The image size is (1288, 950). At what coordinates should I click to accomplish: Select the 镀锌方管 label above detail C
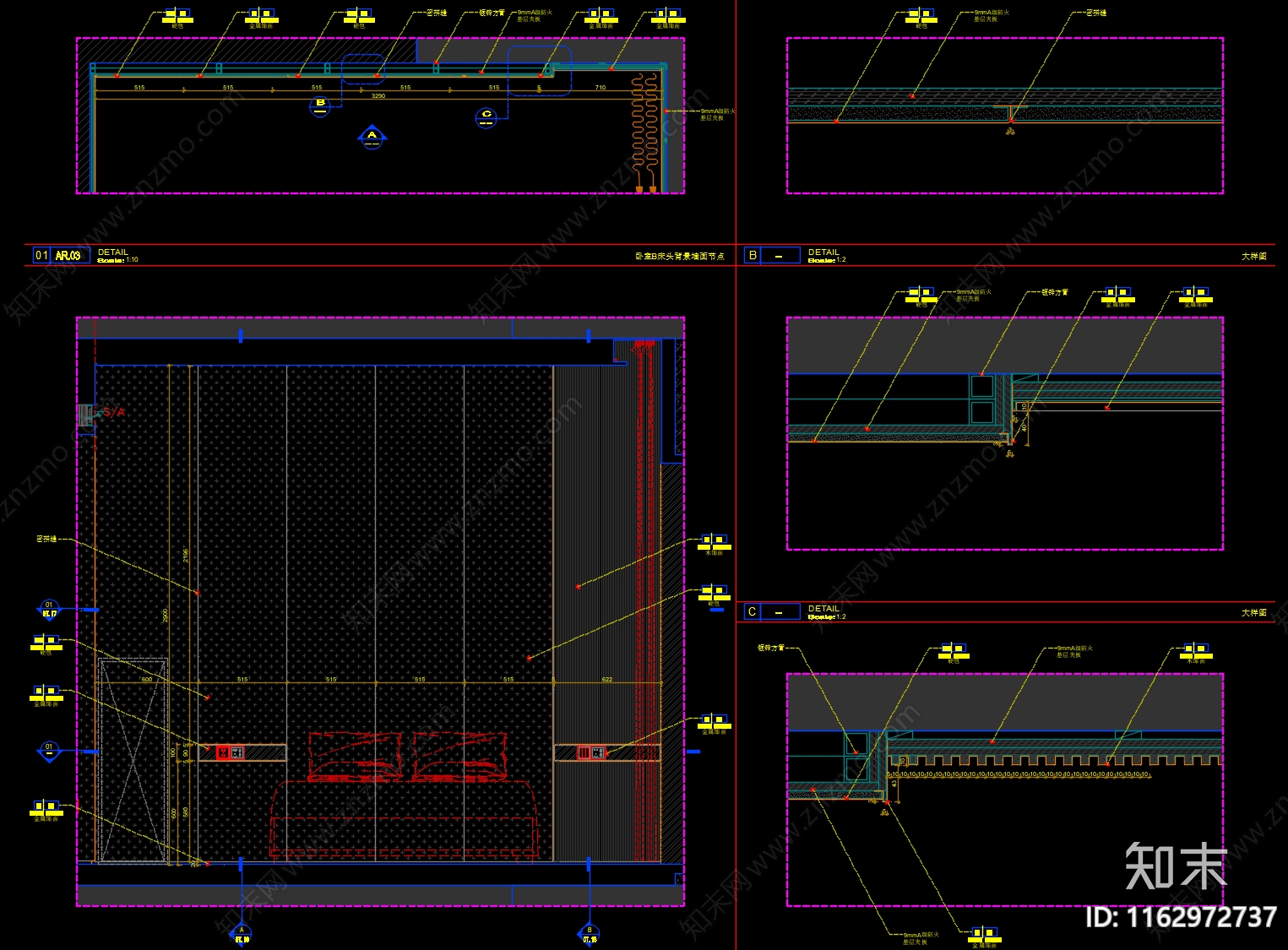pos(771,648)
